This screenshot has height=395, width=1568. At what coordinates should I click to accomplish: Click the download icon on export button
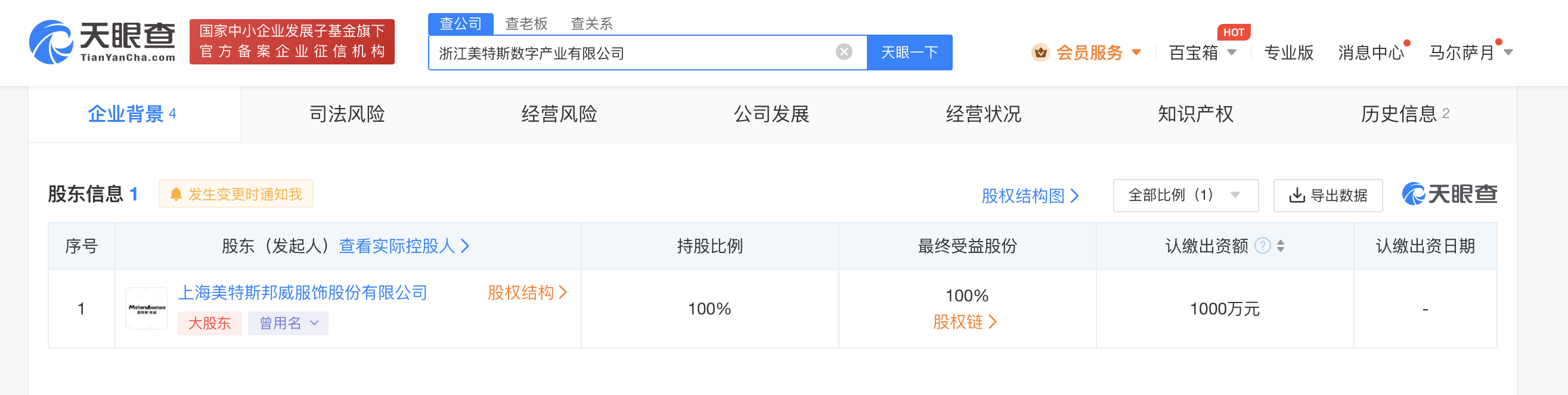(x=1297, y=195)
